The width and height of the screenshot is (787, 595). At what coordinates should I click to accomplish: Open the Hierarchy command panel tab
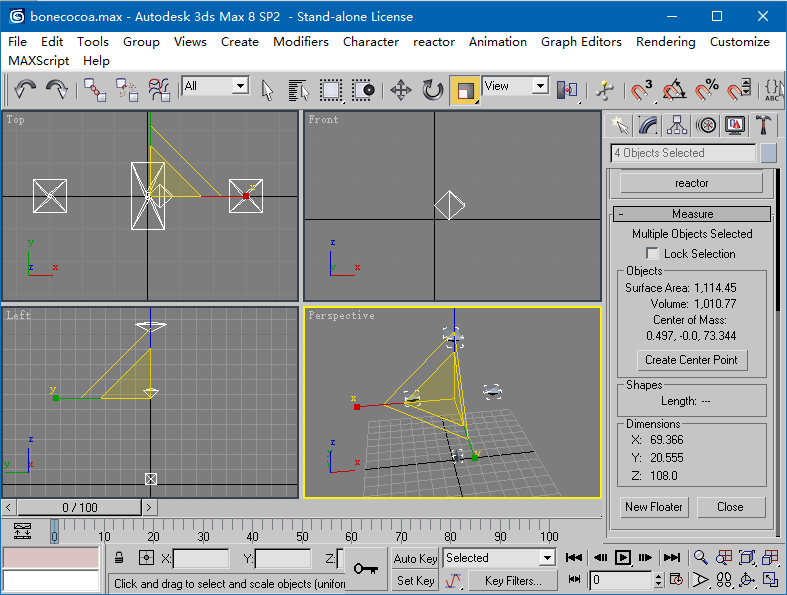pos(678,125)
